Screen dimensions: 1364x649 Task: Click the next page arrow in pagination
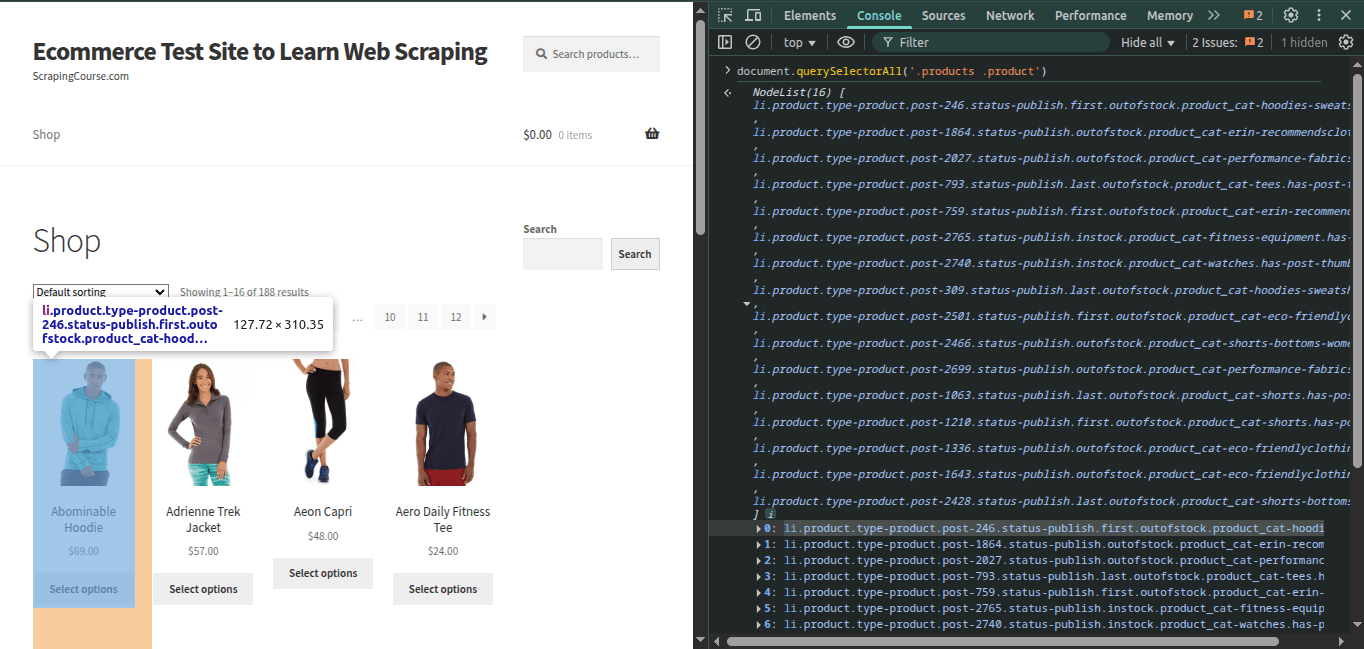point(485,317)
